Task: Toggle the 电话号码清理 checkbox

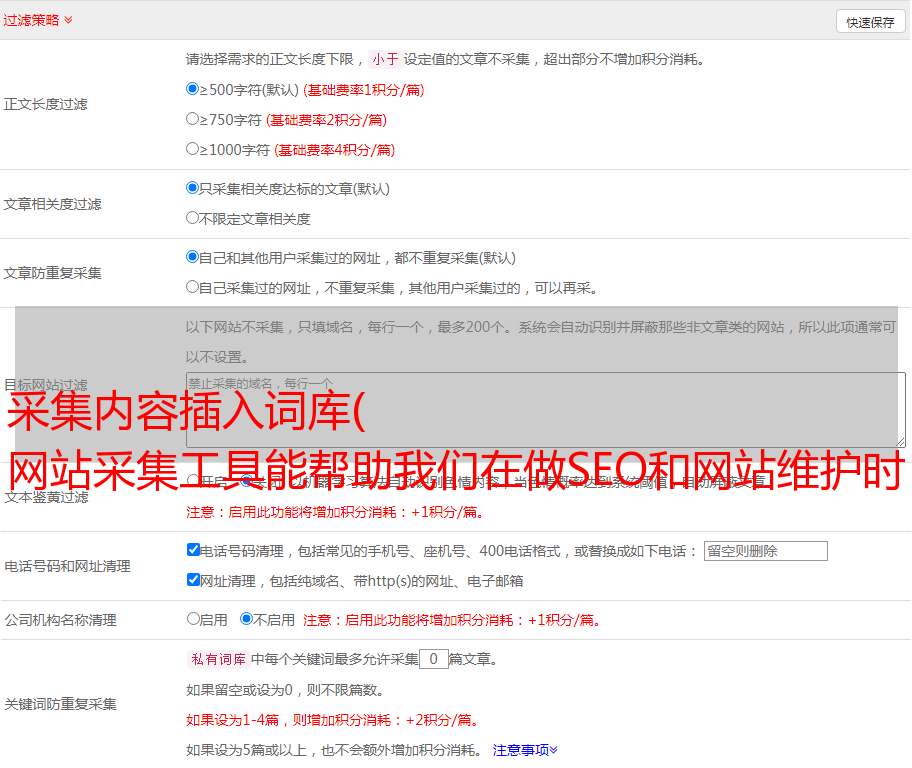Action: (193, 550)
